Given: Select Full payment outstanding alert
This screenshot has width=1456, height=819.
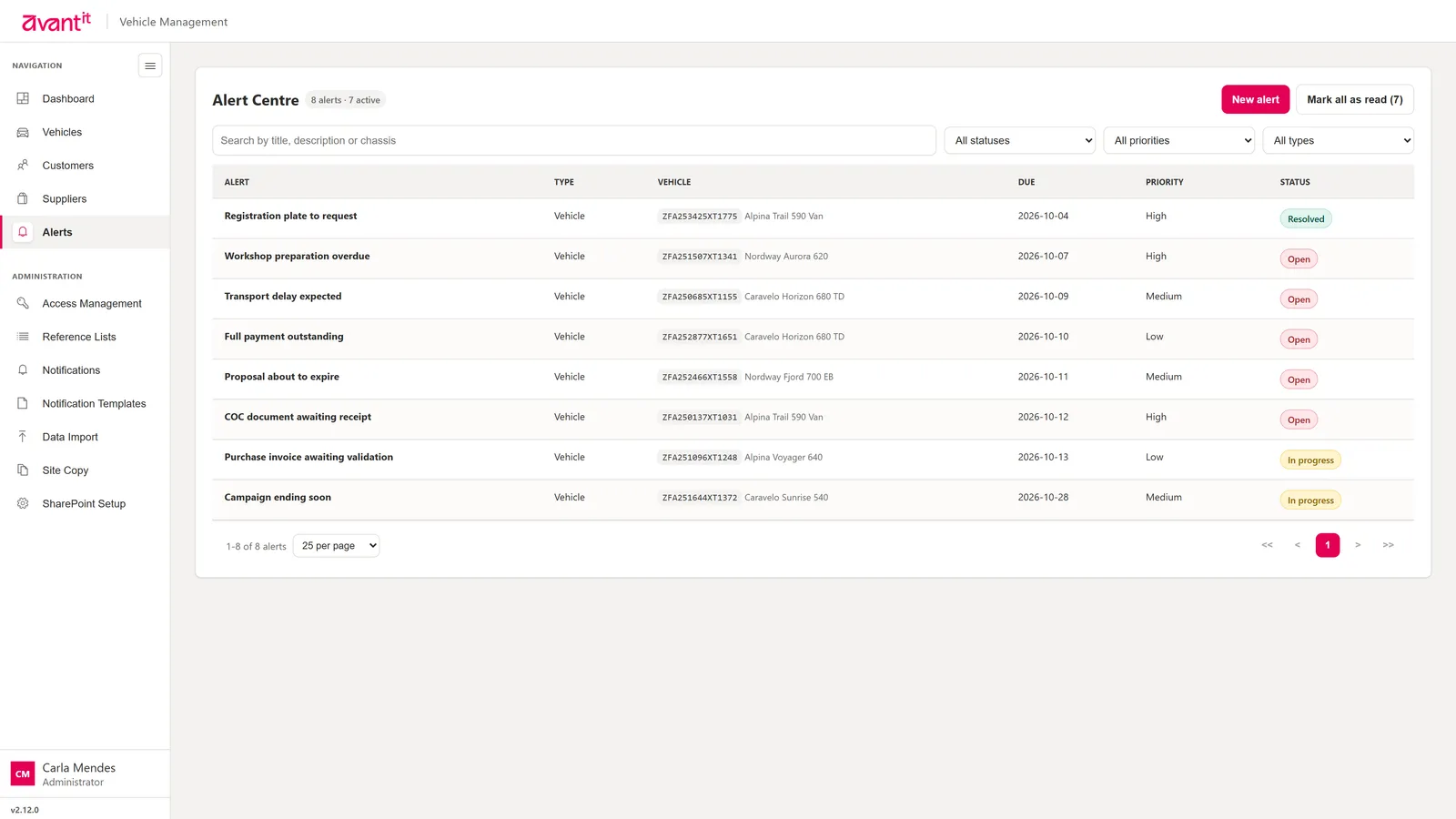Looking at the screenshot, I should click(x=284, y=337).
